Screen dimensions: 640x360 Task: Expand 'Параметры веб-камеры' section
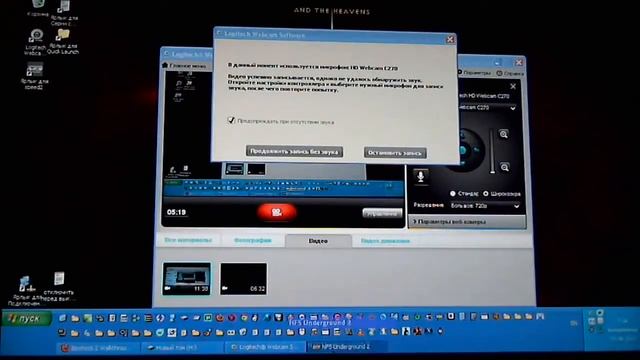coord(467,222)
